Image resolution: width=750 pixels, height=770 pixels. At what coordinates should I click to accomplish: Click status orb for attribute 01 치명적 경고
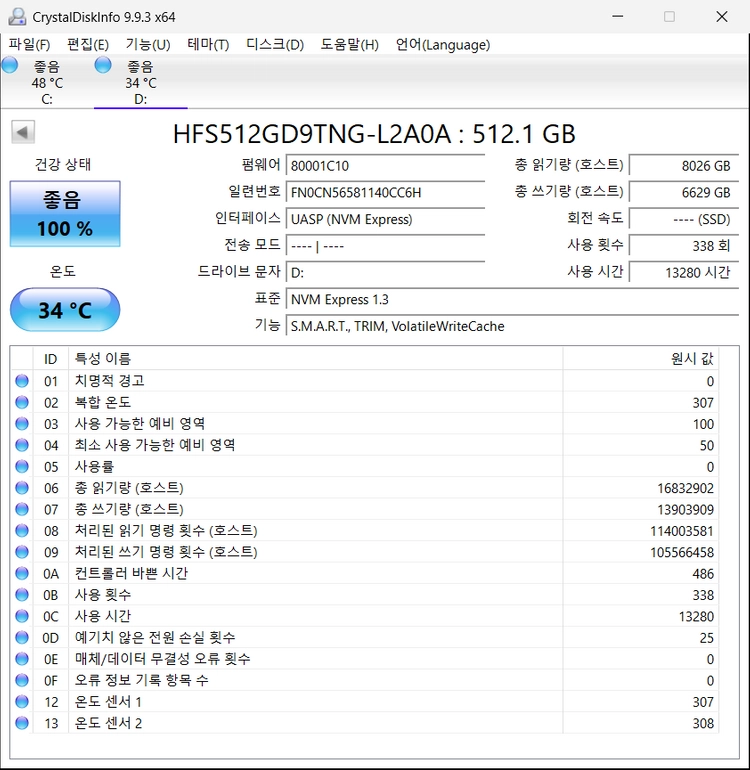(22, 381)
